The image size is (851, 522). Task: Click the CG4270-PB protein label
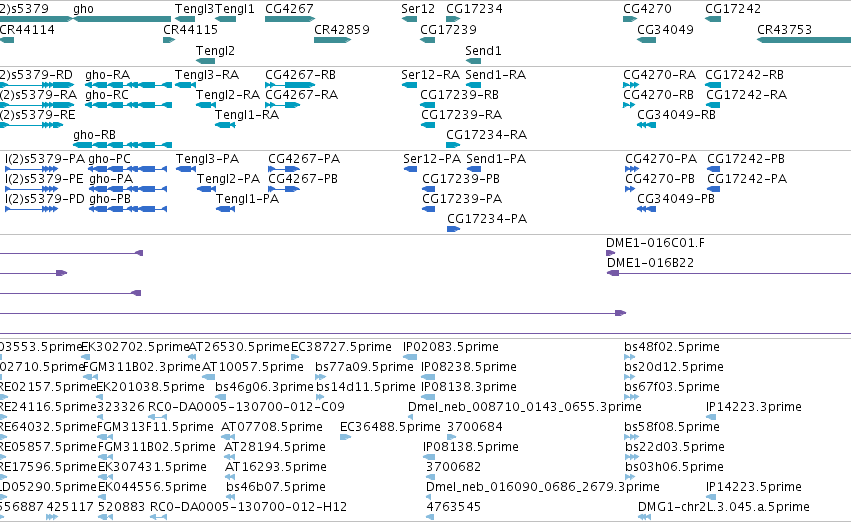[x=660, y=179]
